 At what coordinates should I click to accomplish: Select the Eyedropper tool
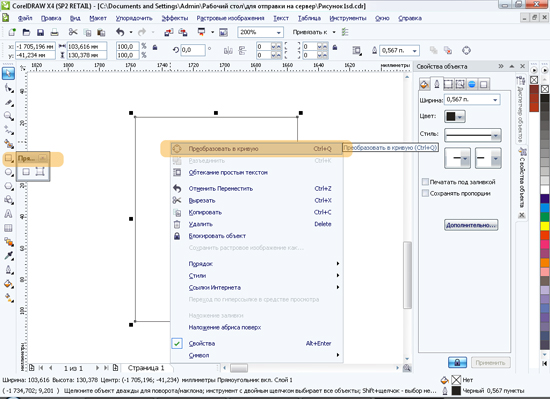click(9, 256)
